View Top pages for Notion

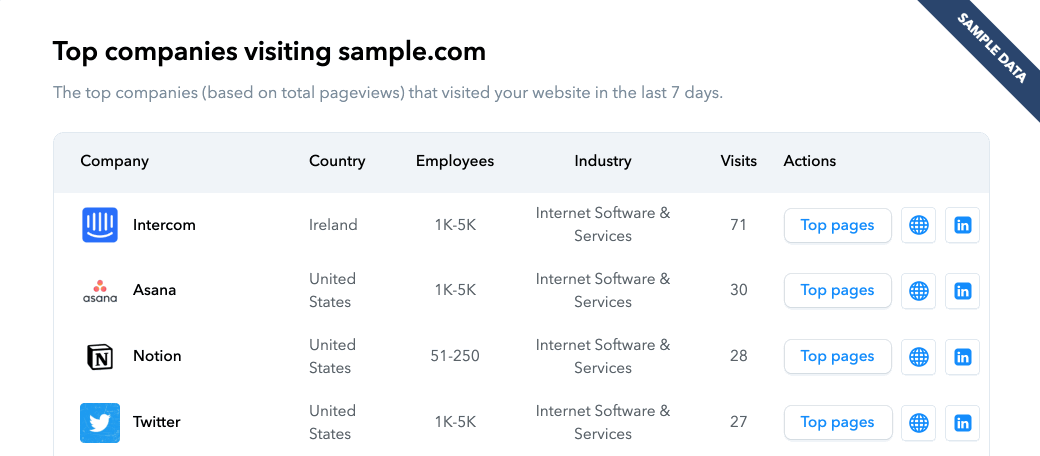tap(838, 357)
